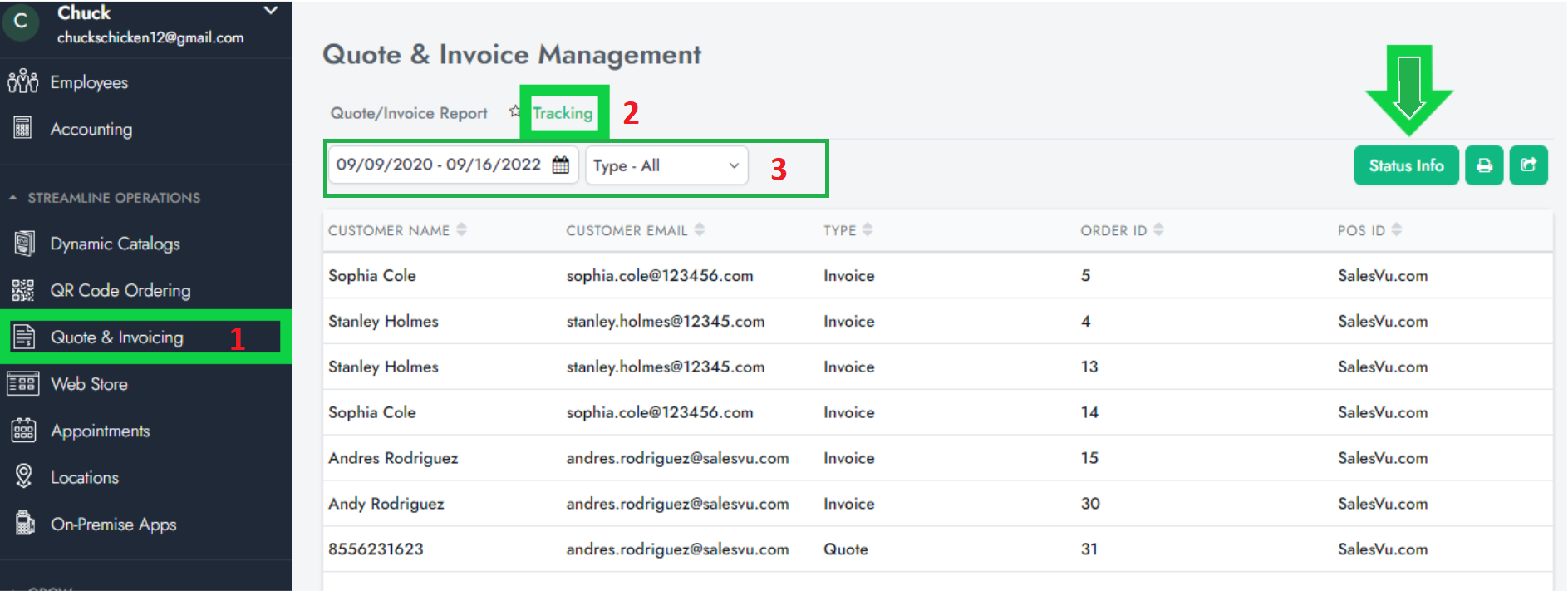Click the Locations pin icon
Viewport: 1568px width, 596px height.
[x=23, y=476]
